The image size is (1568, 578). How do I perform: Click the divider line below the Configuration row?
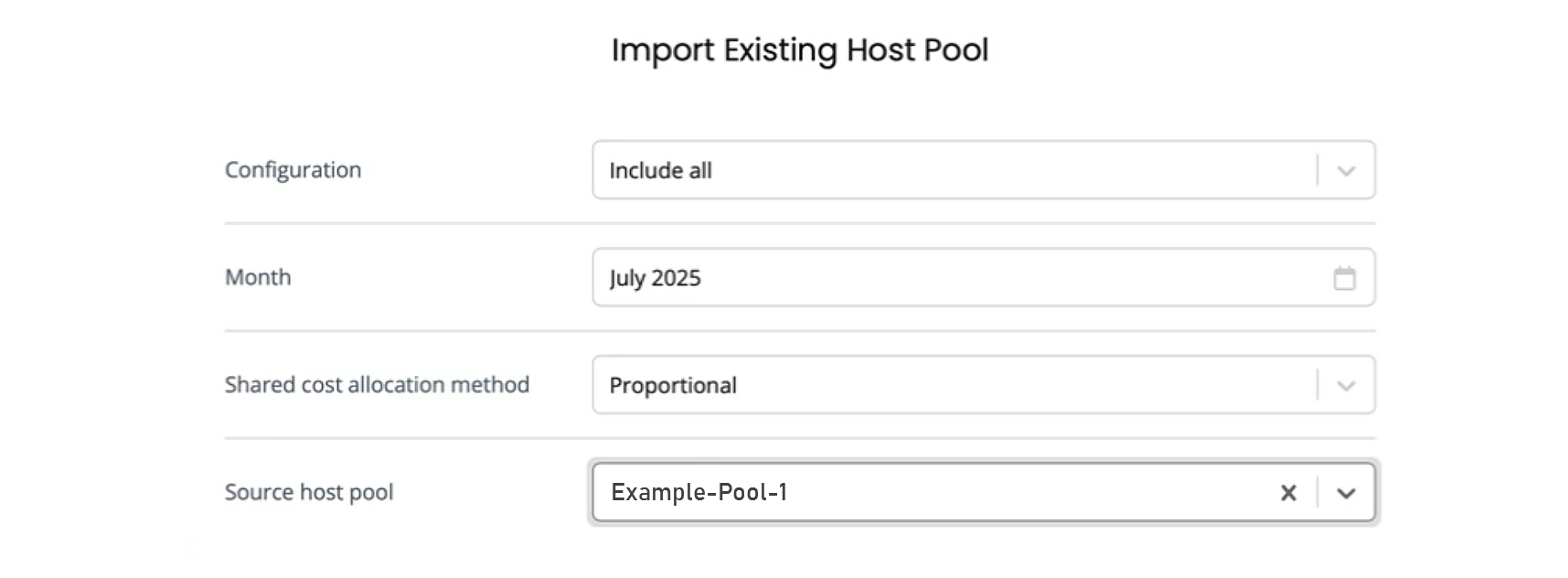(x=800, y=223)
